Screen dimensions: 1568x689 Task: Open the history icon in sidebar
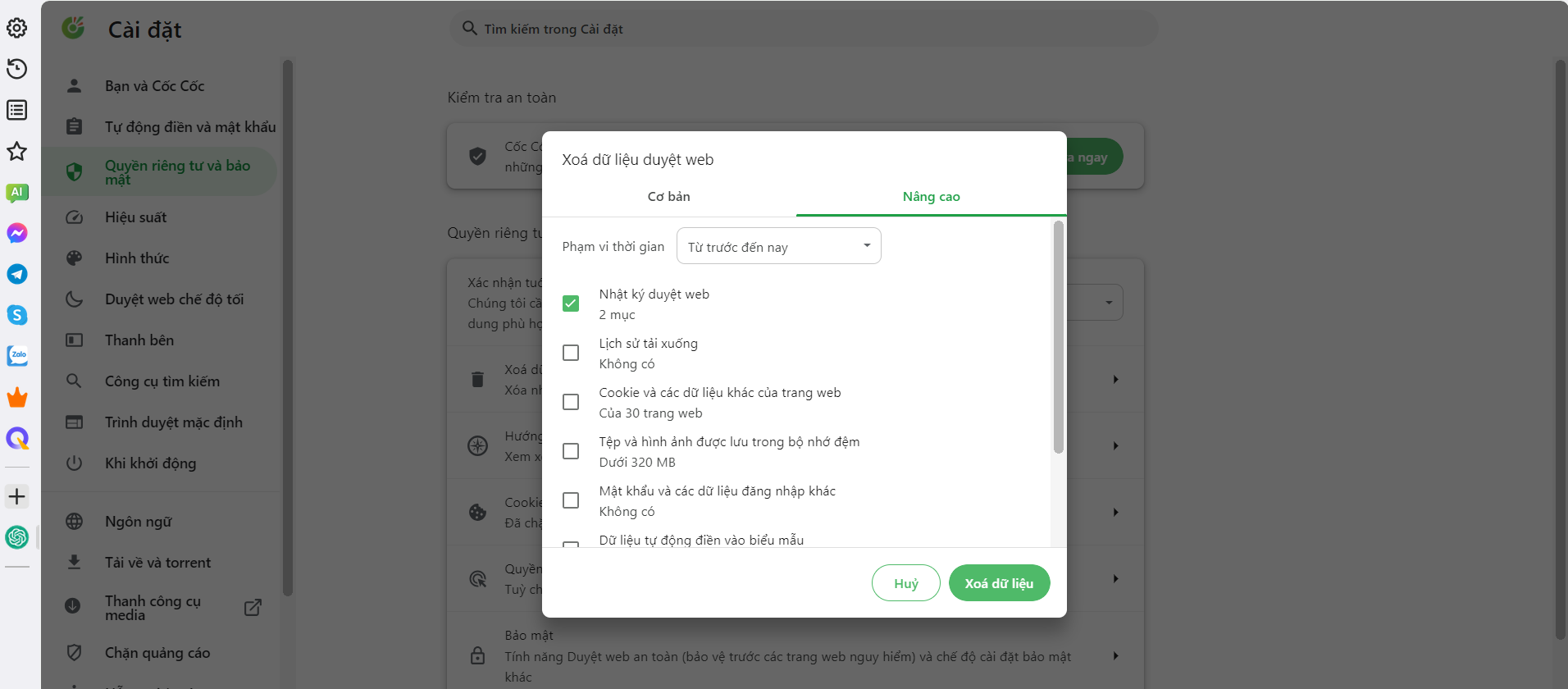click(16, 69)
